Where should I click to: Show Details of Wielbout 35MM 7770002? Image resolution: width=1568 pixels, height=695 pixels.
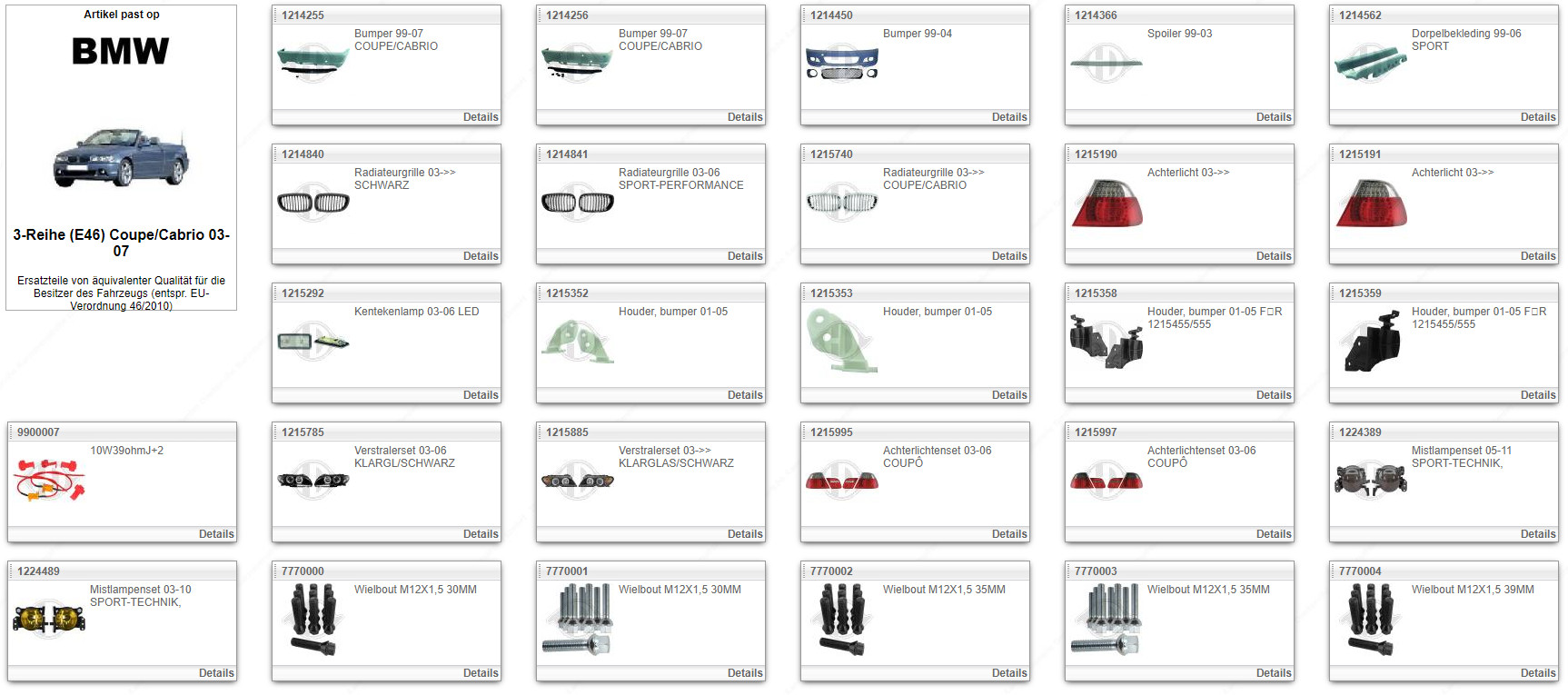(x=1009, y=673)
